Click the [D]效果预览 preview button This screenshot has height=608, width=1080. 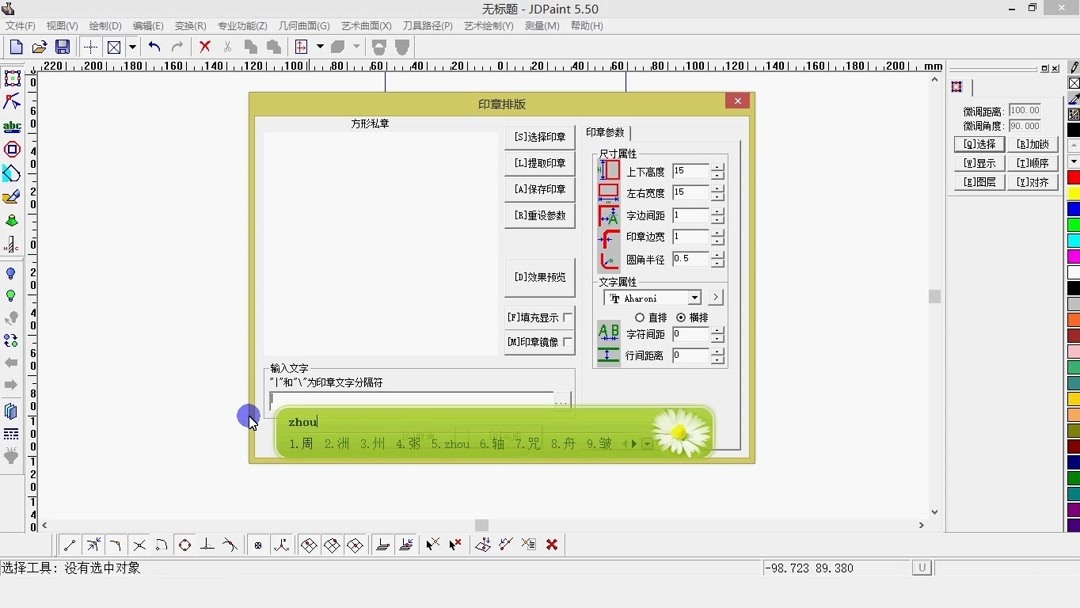point(539,277)
